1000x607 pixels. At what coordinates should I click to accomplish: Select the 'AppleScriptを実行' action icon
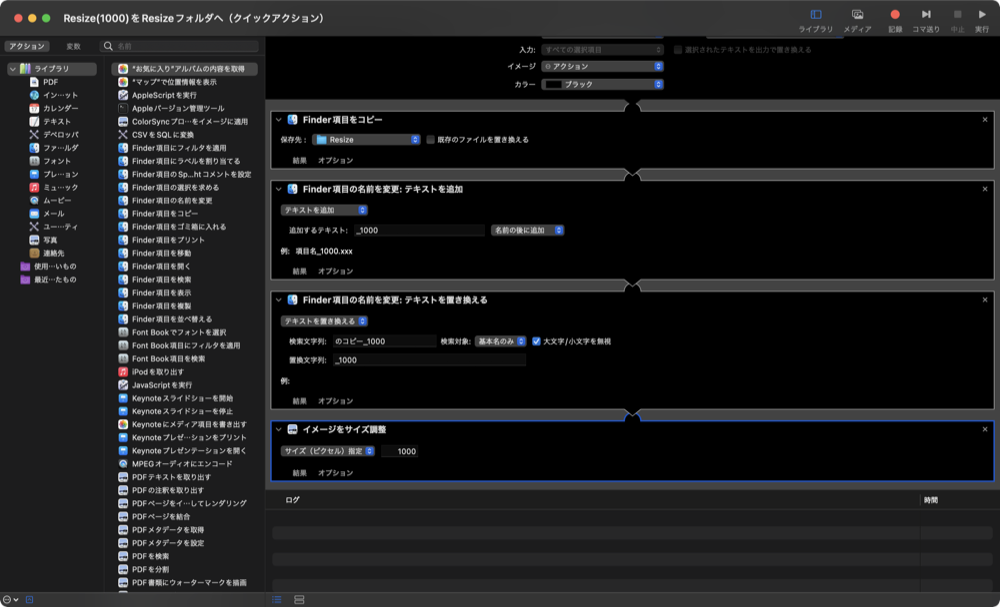pyautogui.click(x=123, y=95)
